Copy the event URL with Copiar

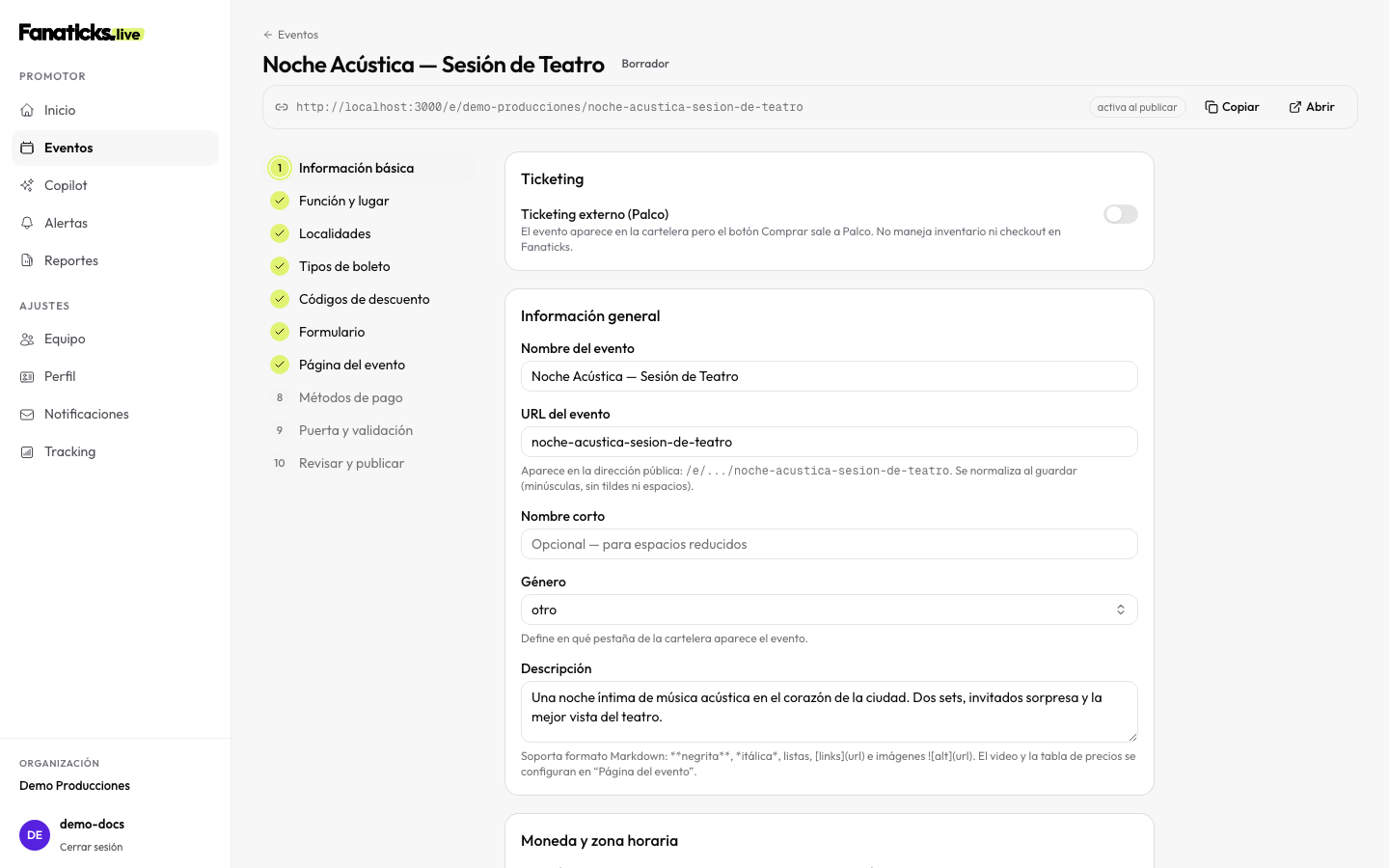pyautogui.click(x=1232, y=107)
